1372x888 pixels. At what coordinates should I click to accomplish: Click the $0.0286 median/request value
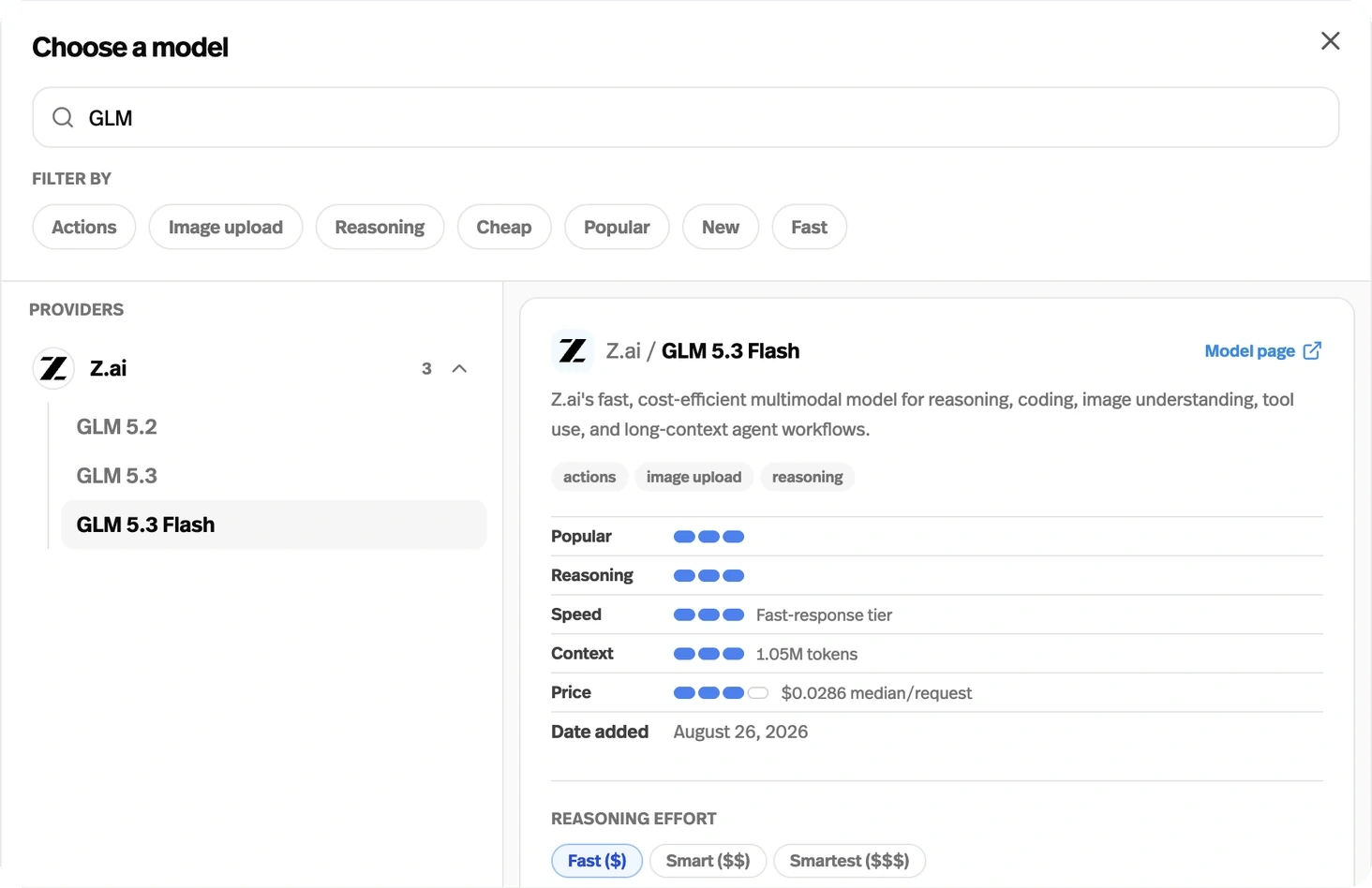(876, 693)
